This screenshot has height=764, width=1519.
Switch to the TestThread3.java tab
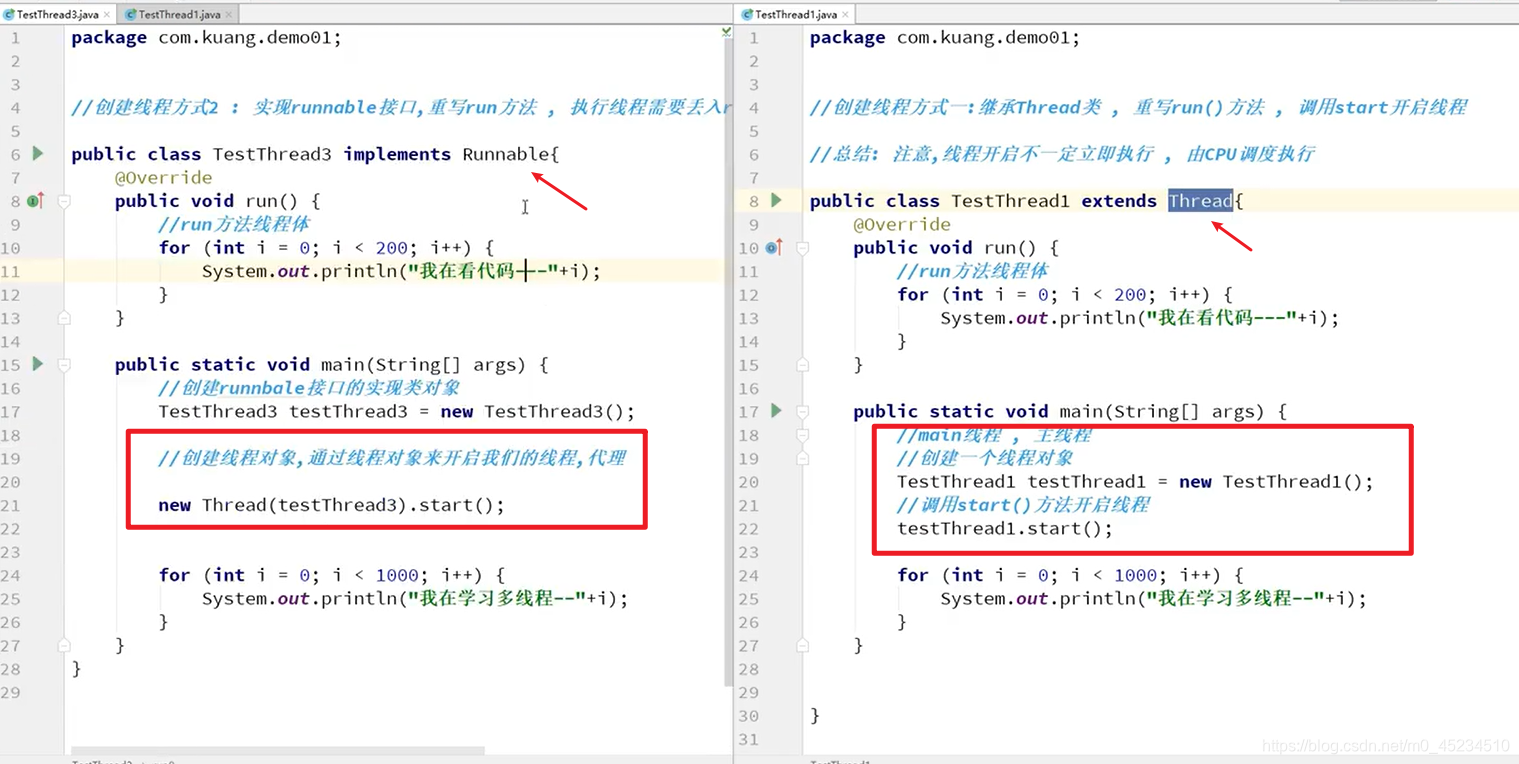point(57,15)
